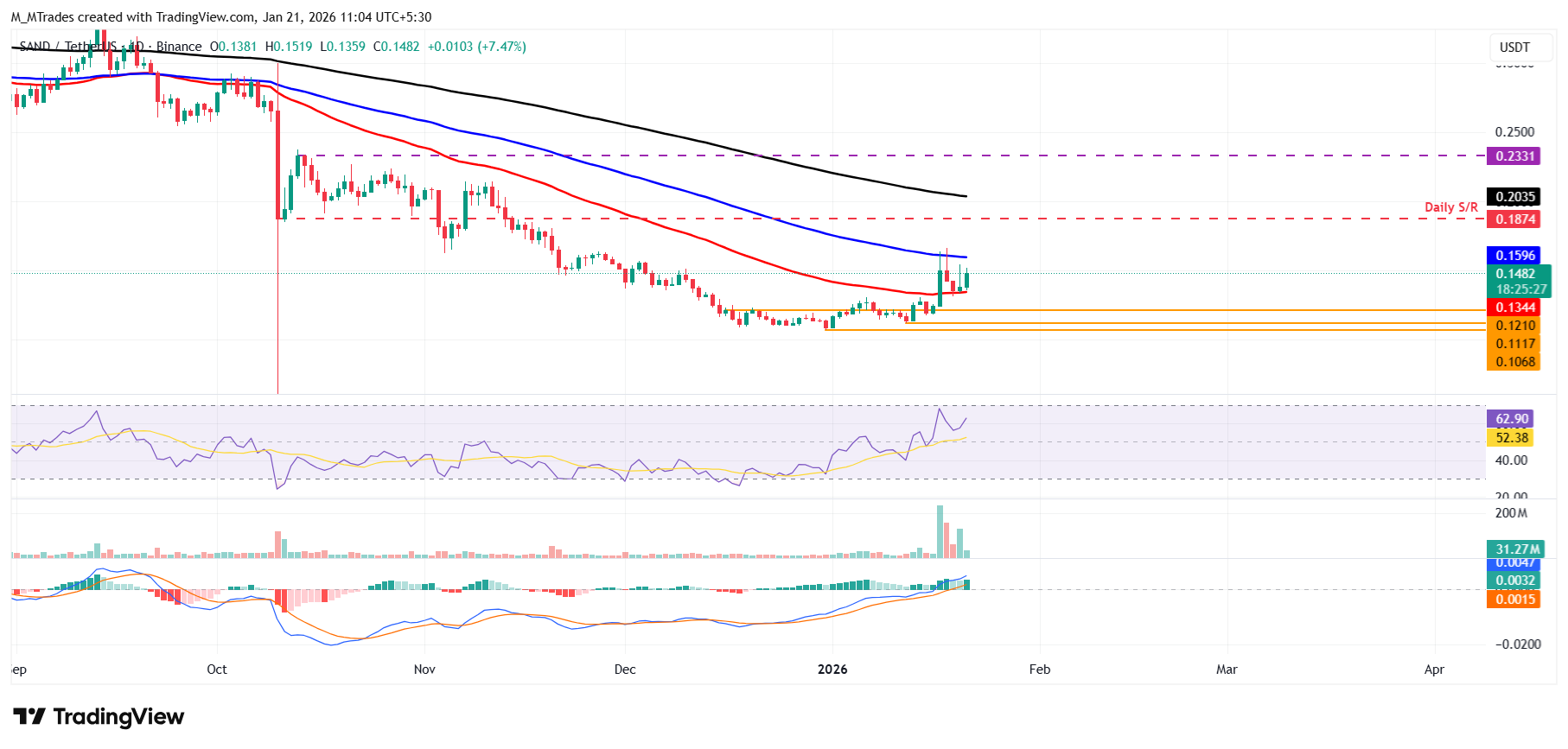Click the TradingView logo icon
This screenshot has width=1568, height=749.
pyautogui.click(x=29, y=716)
